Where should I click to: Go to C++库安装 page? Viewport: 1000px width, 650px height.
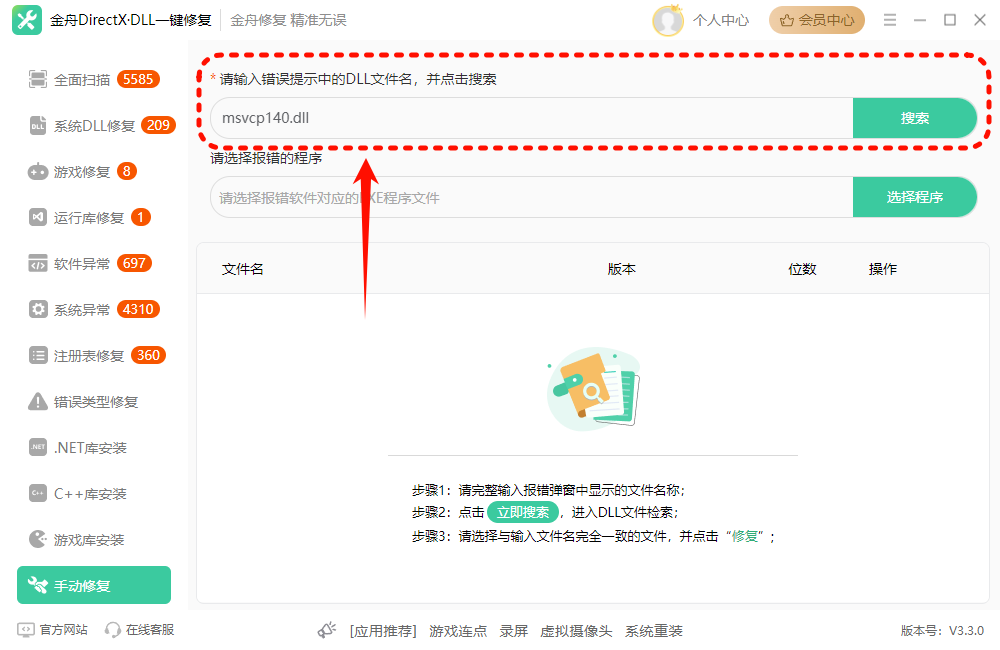(94, 493)
